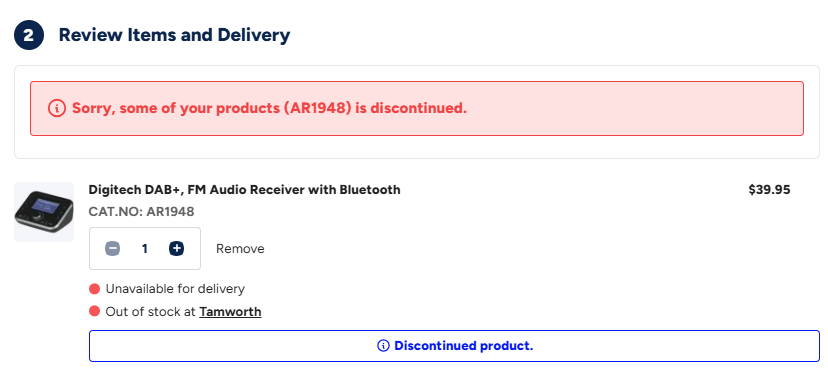Select the Review Items and Delivery heading
This screenshot has height=368, width=828.
pyautogui.click(x=174, y=35)
